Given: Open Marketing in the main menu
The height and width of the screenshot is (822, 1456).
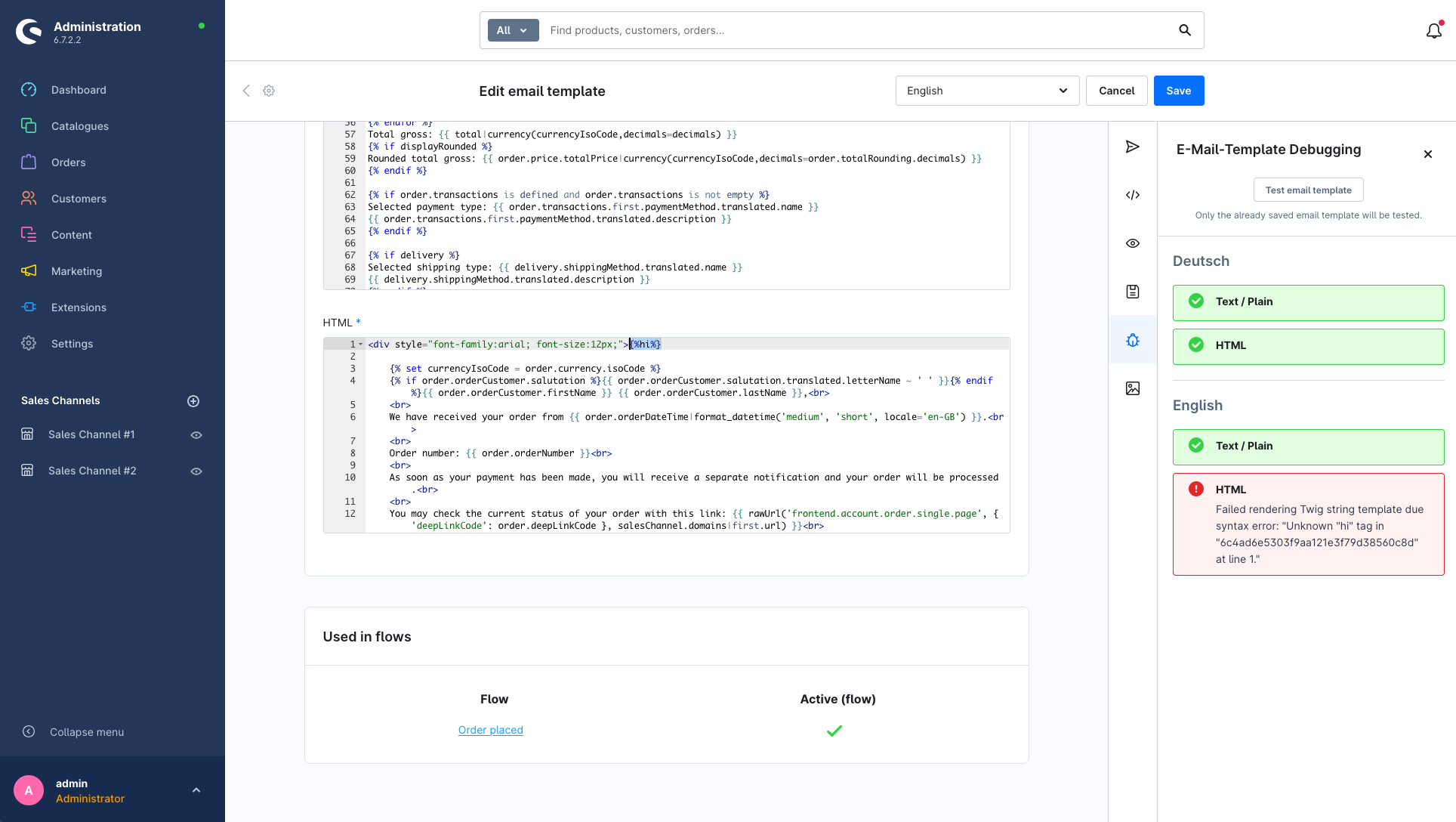Looking at the screenshot, I should pyautogui.click(x=76, y=271).
